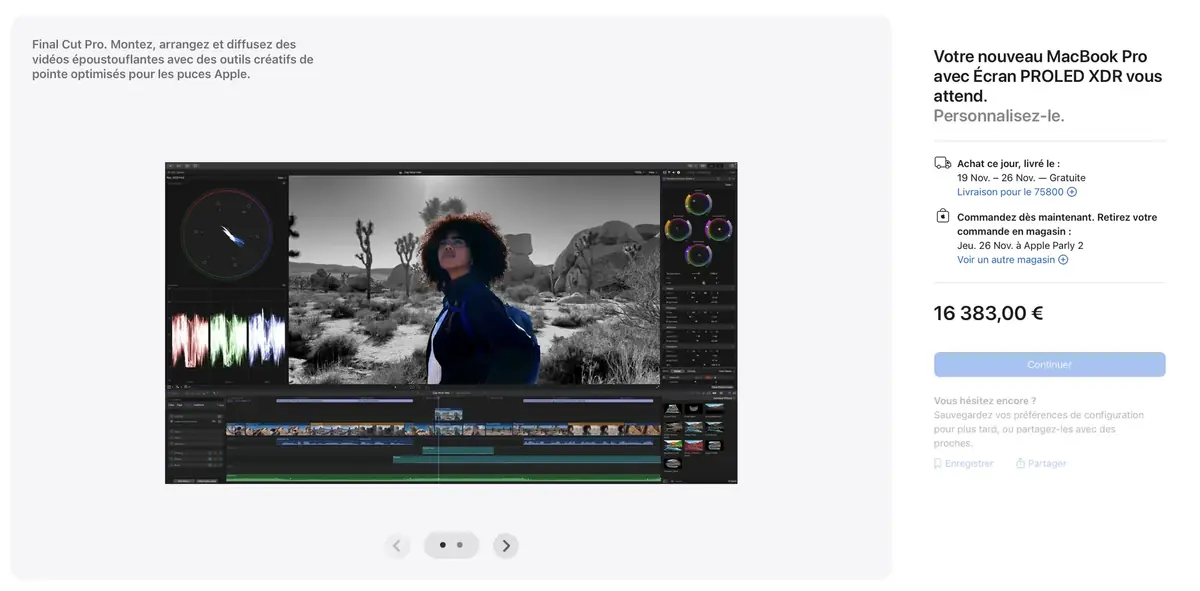Click the Jeu. 26 Nov. à Apple Parly 2 text

coord(1020,246)
